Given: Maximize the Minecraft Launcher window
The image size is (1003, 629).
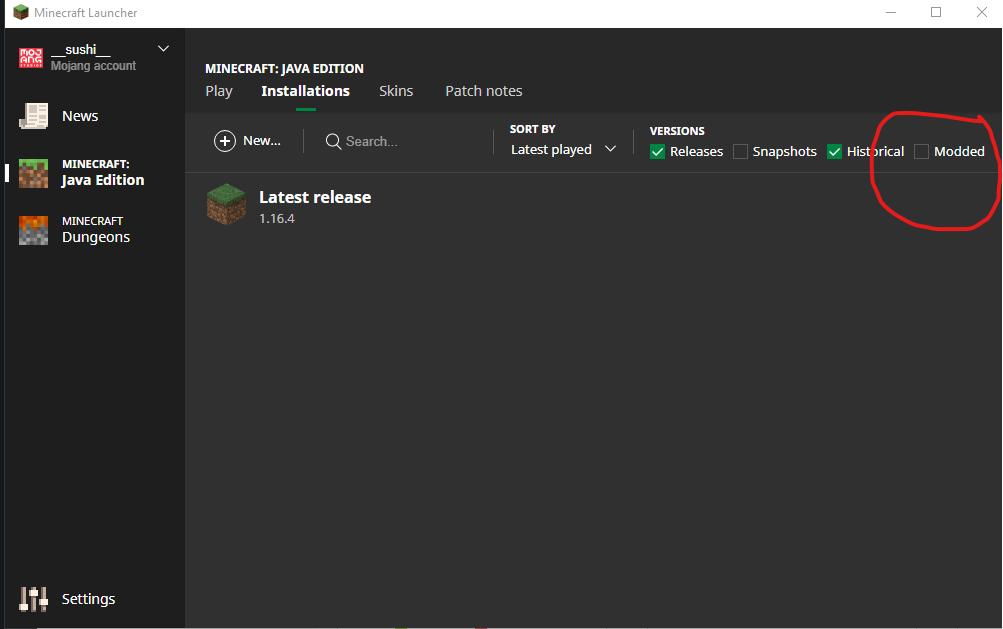Looking at the screenshot, I should 936,12.
